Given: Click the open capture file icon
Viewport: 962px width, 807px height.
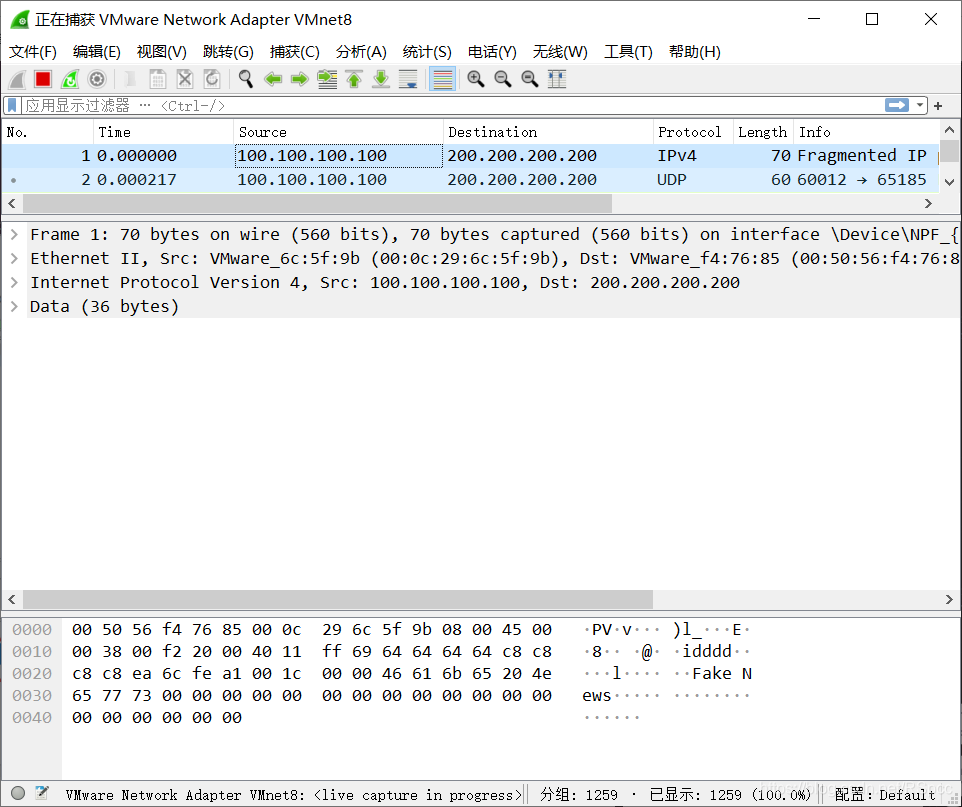Looking at the screenshot, I should tap(130, 79).
